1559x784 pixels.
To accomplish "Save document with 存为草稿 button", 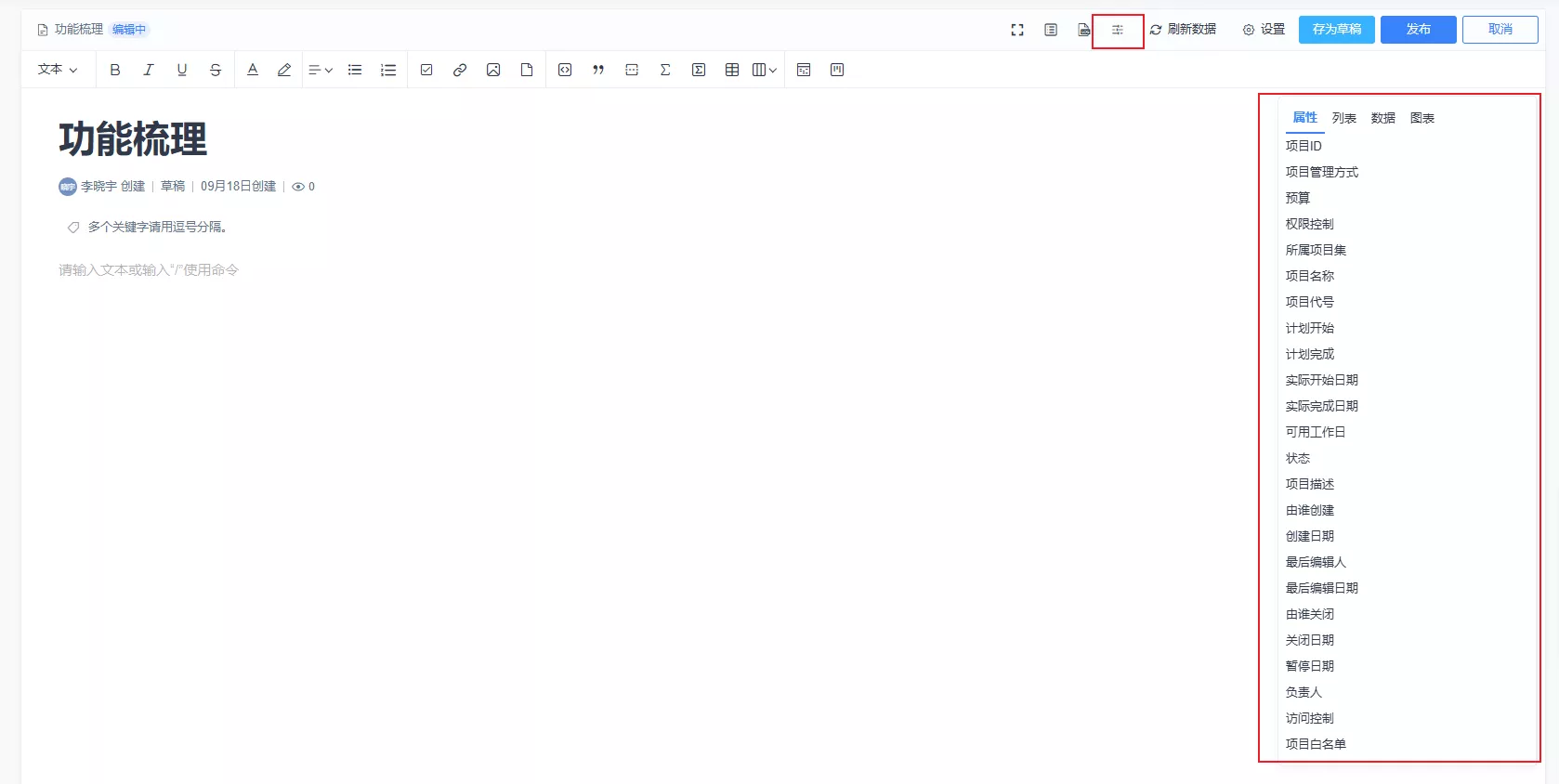I will pos(1337,30).
